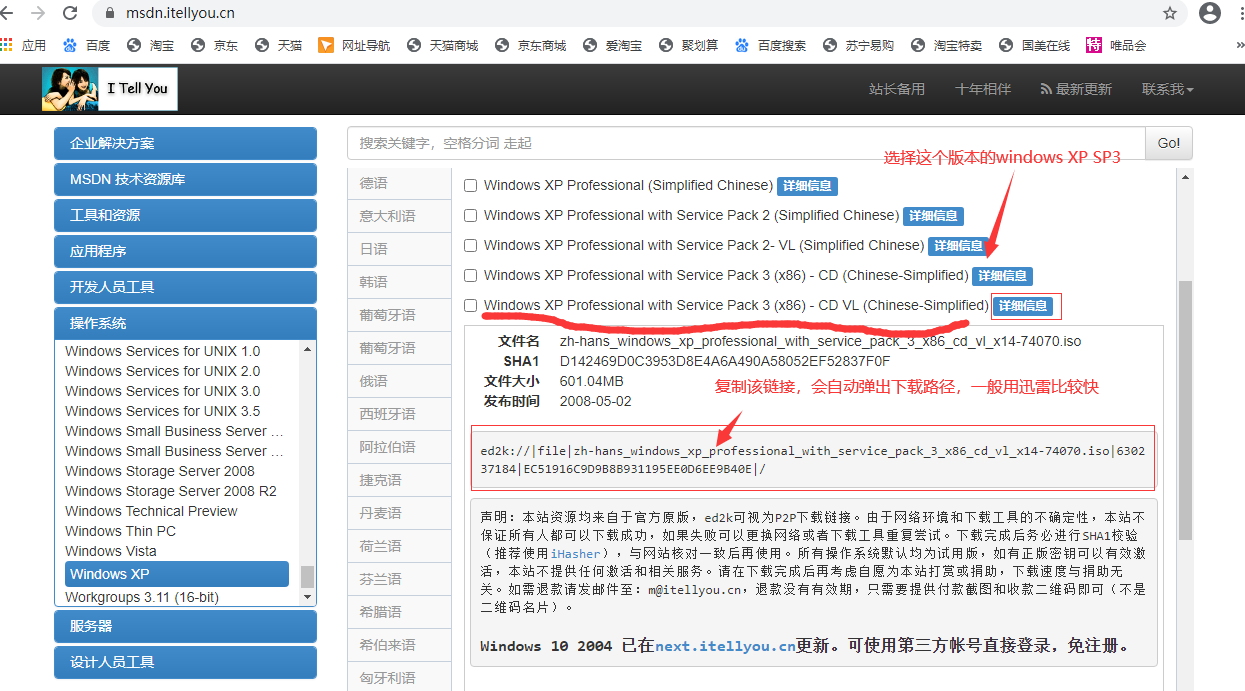The height and width of the screenshot is (691, 1245).
Task: Click 详细信息 for Windows XP Professional (Simplified Chinese)
Action: 807,186
